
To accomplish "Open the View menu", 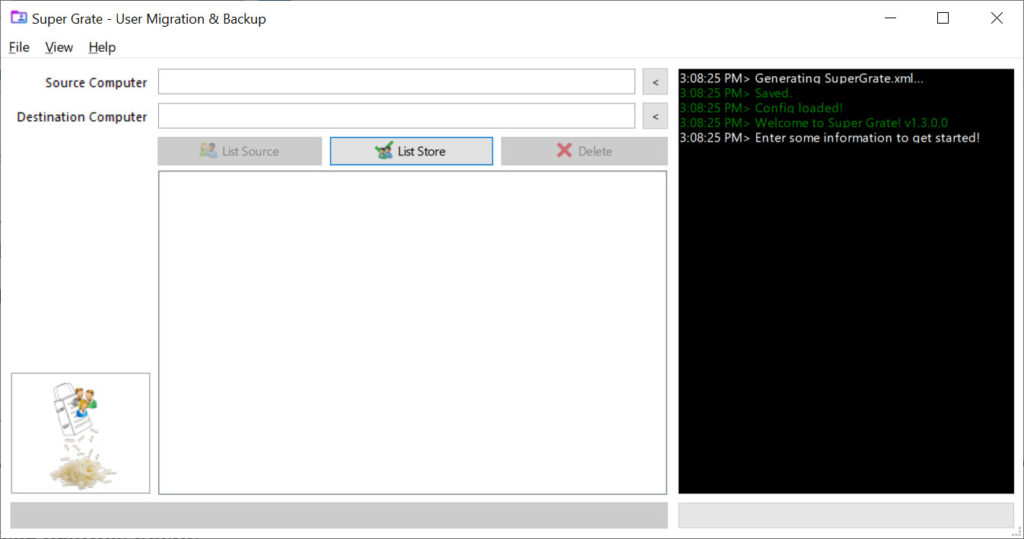I will [59, 47].
